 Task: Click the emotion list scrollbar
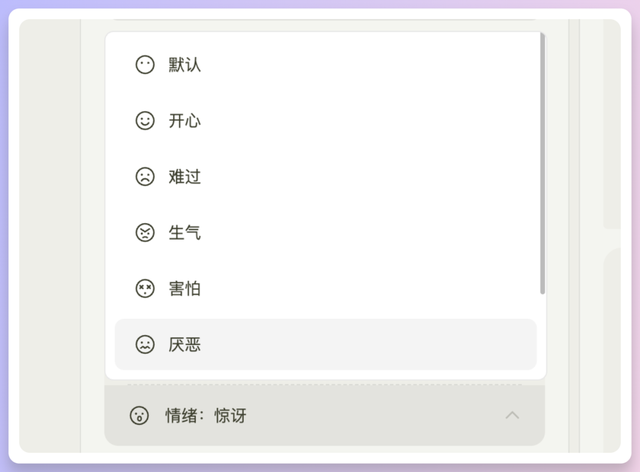tap(542, 165)
